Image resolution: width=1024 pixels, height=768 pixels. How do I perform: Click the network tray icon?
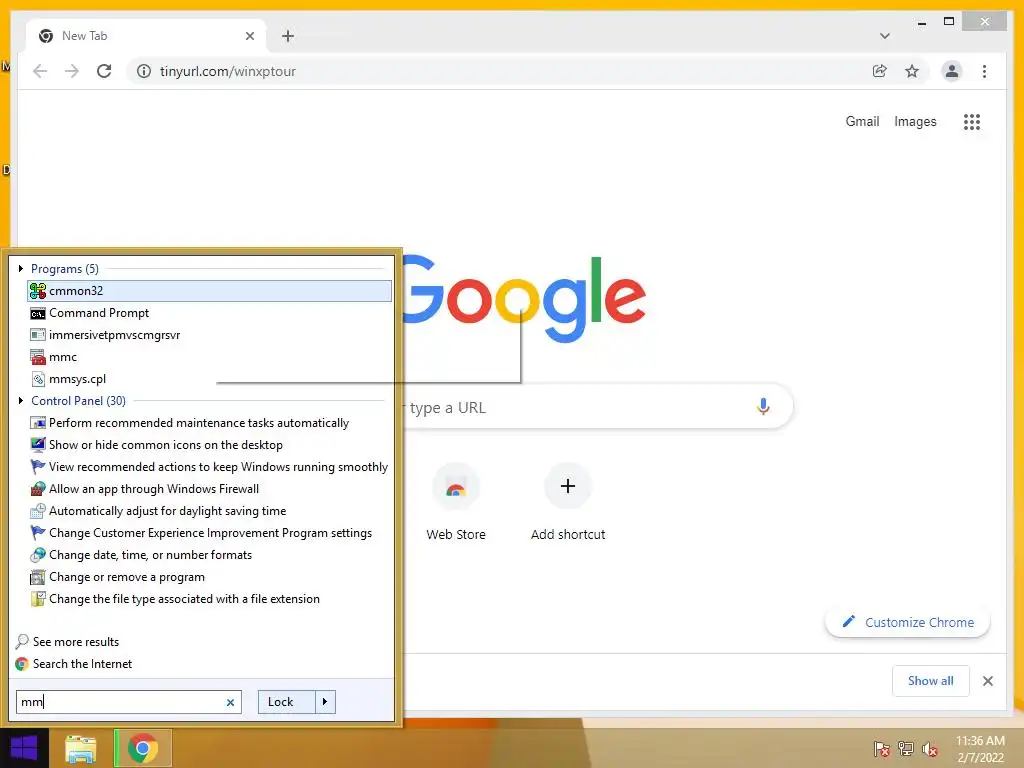pyautogui.click(x=906, y=749)
